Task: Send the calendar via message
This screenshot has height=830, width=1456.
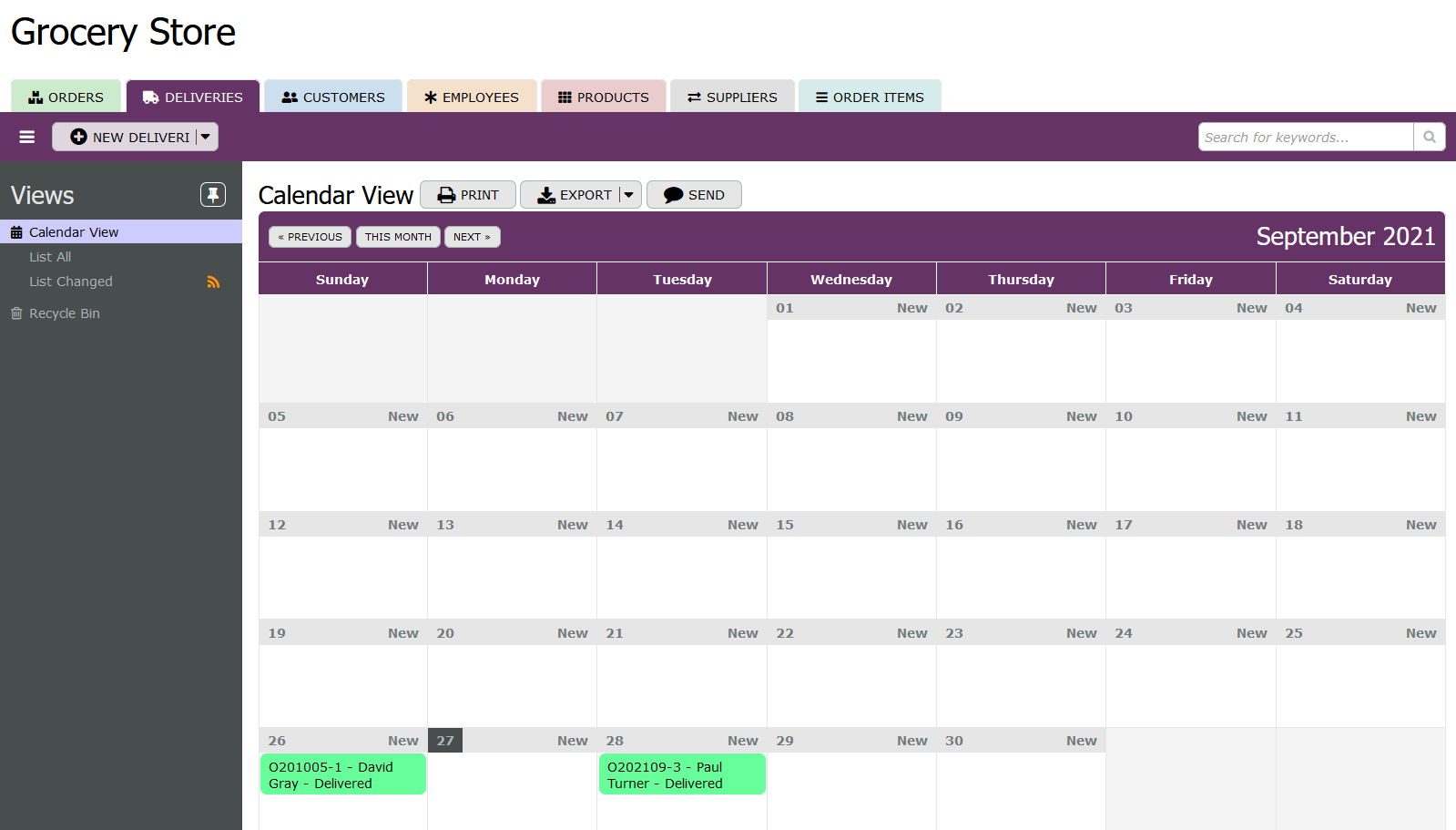Action: point(694,195)
